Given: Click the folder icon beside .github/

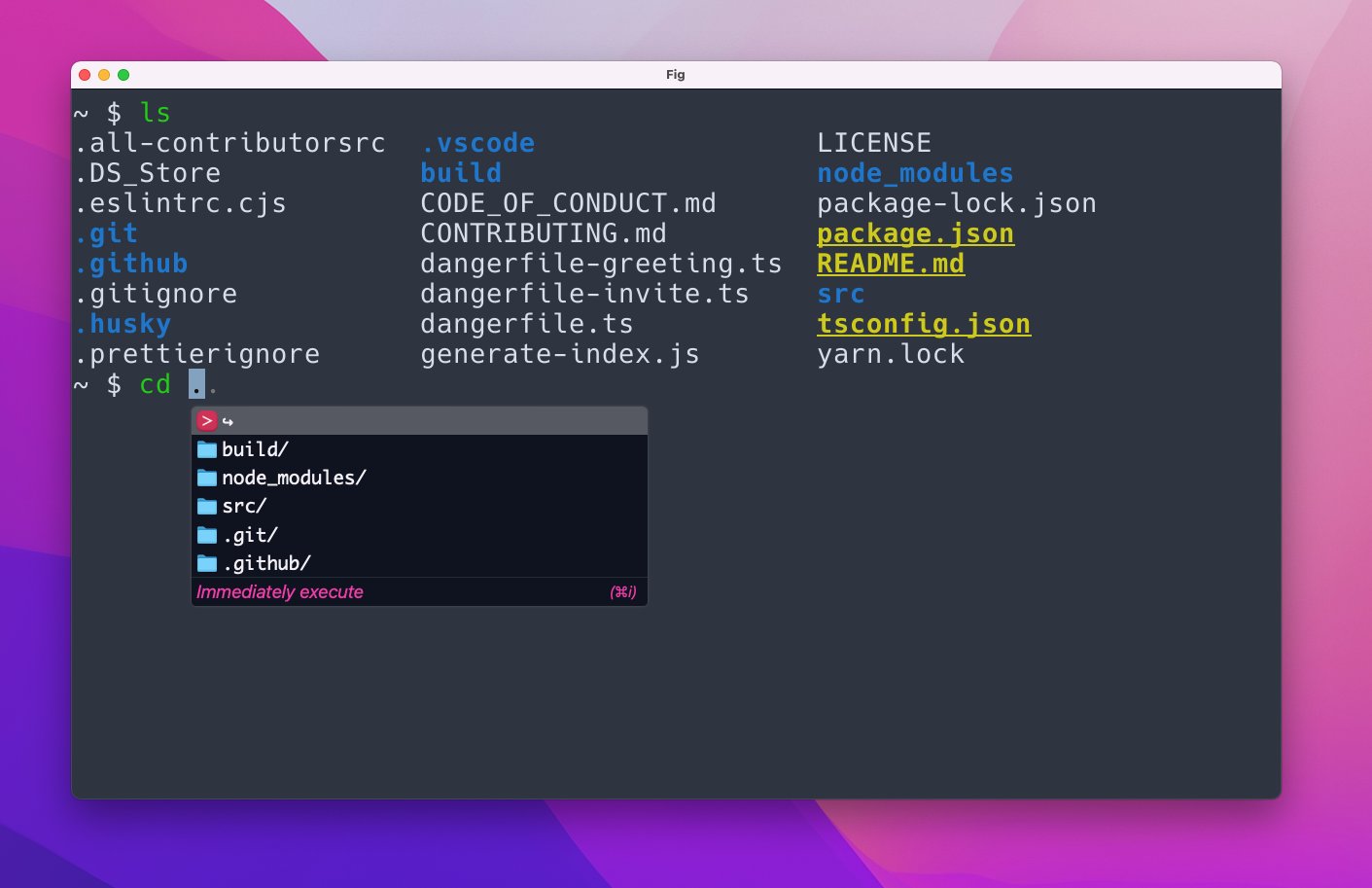Looking at the screenshot, I should coord(207,563).
